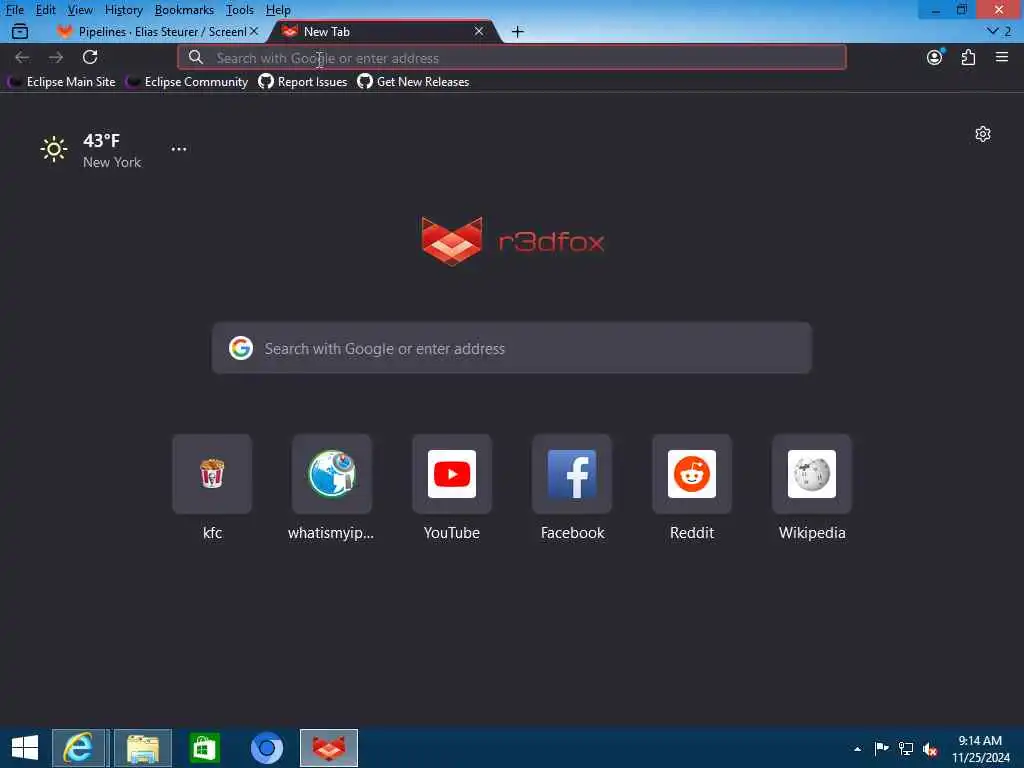Click the New York location label
The image size is (1024, 768).
[112, 162]
